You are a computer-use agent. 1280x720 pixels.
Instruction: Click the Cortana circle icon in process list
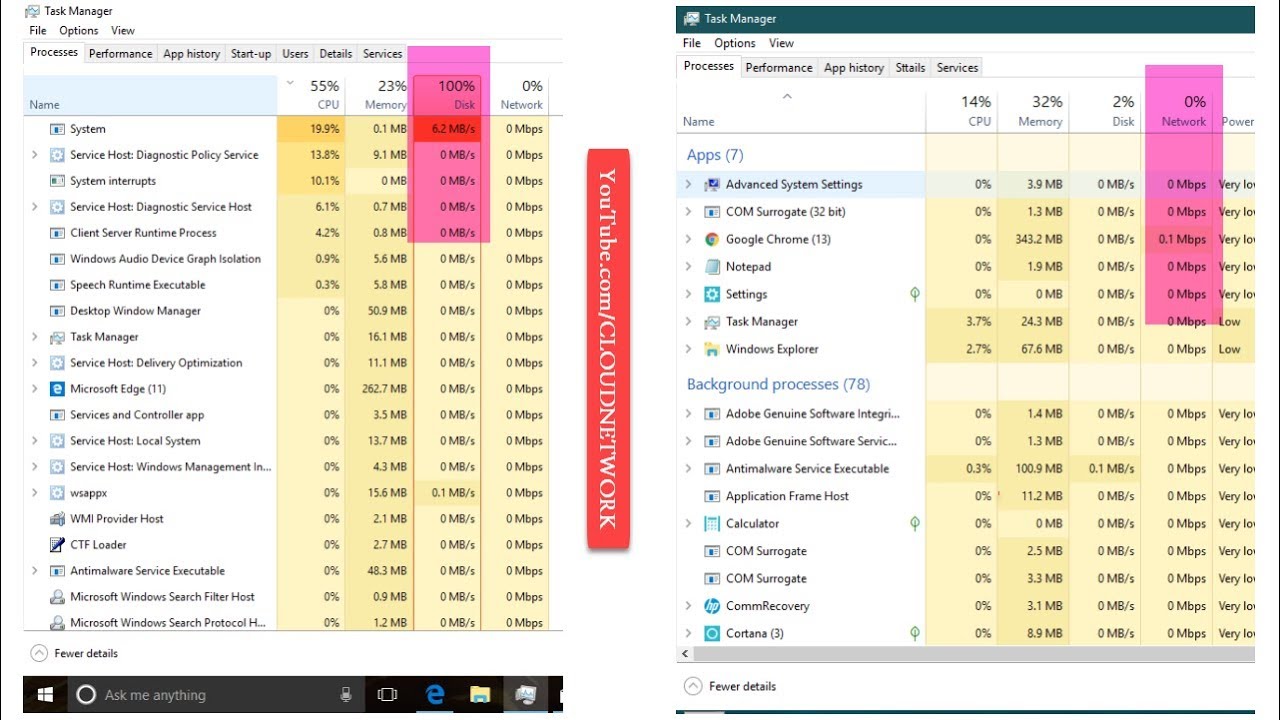tap(712, 633)
